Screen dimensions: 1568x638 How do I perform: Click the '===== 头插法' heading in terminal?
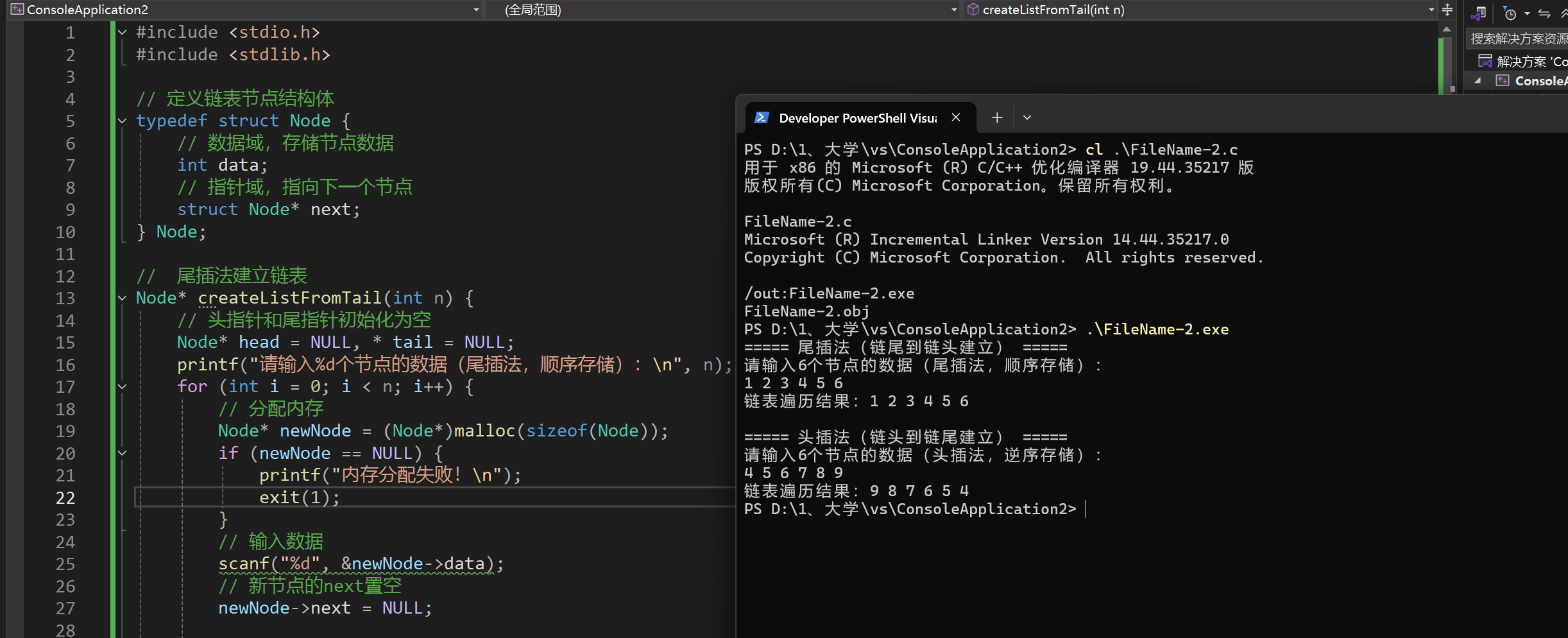click(x=906, y=437)
